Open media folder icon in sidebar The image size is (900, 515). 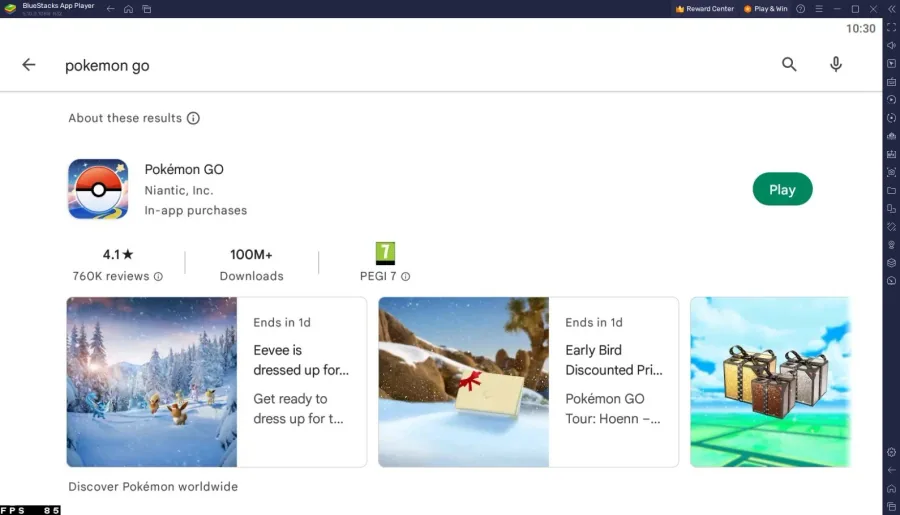[891, 191]
